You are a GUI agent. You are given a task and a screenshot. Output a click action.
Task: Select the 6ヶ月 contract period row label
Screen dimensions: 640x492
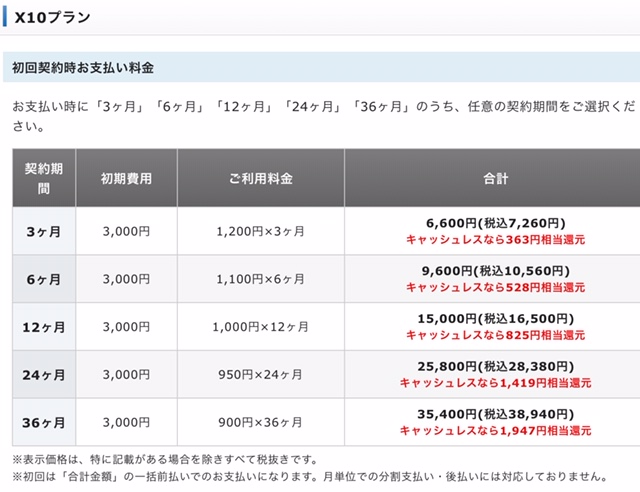click(x=43, y=279)
